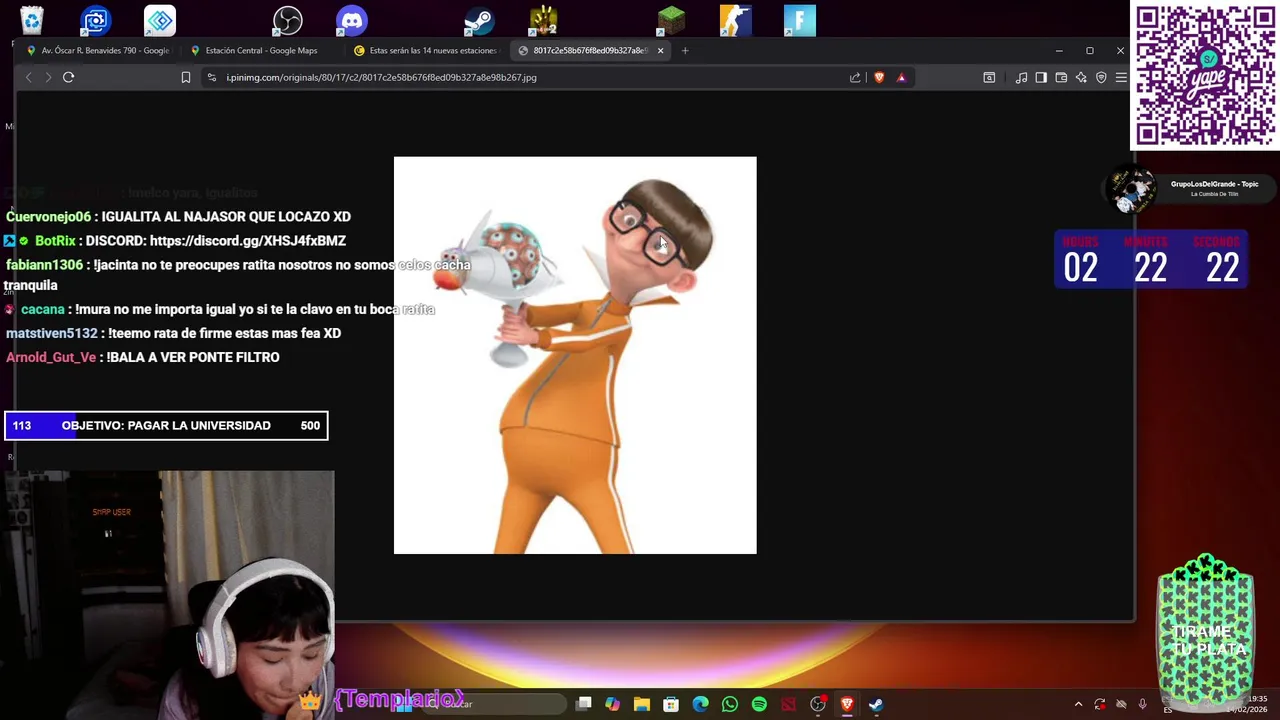The image size is (1280, 720).
Task: Expand the hidden system tray icons chevron
Action: (1078, 704)
